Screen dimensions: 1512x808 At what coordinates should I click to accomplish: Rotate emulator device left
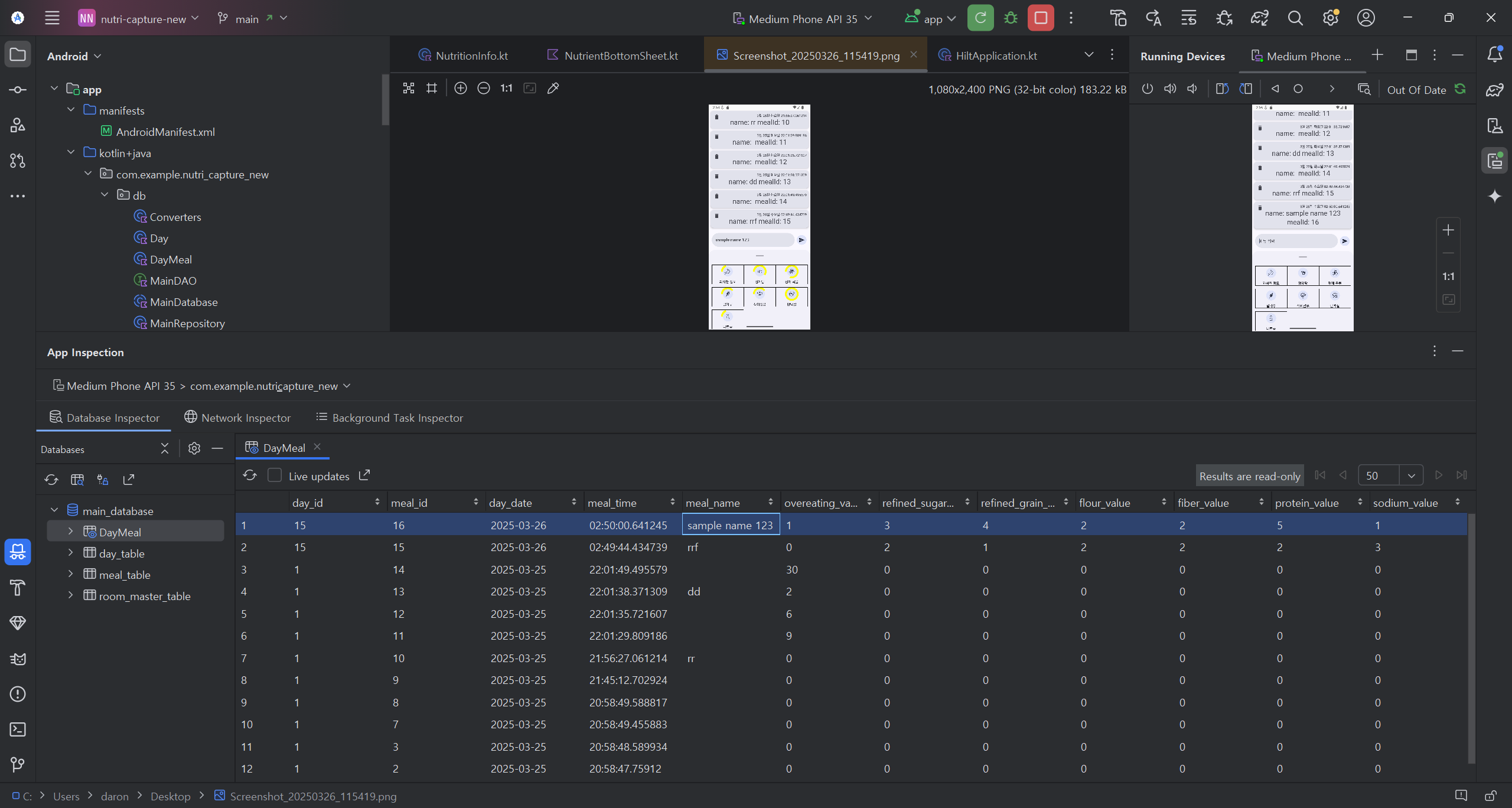click(x=1223, y=89)
